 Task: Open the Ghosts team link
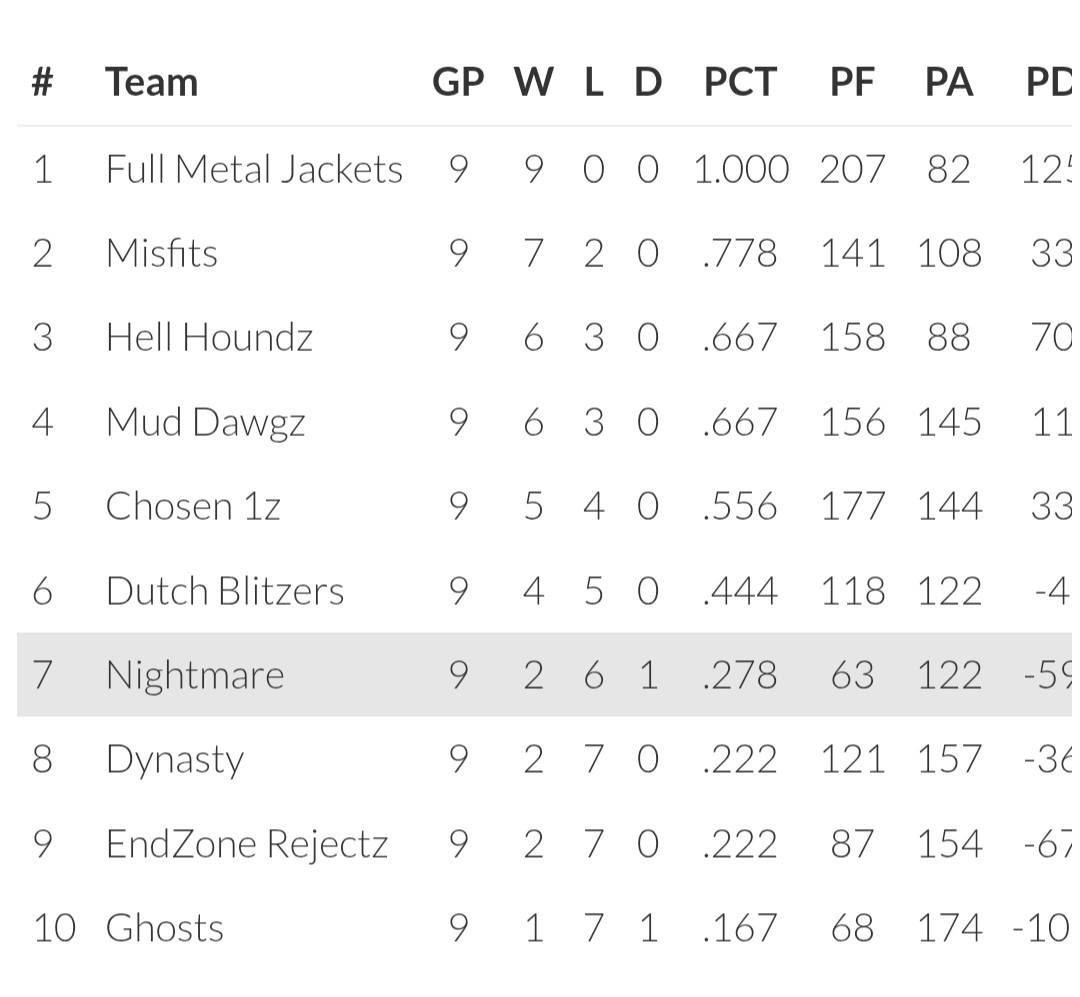(165, 928)
